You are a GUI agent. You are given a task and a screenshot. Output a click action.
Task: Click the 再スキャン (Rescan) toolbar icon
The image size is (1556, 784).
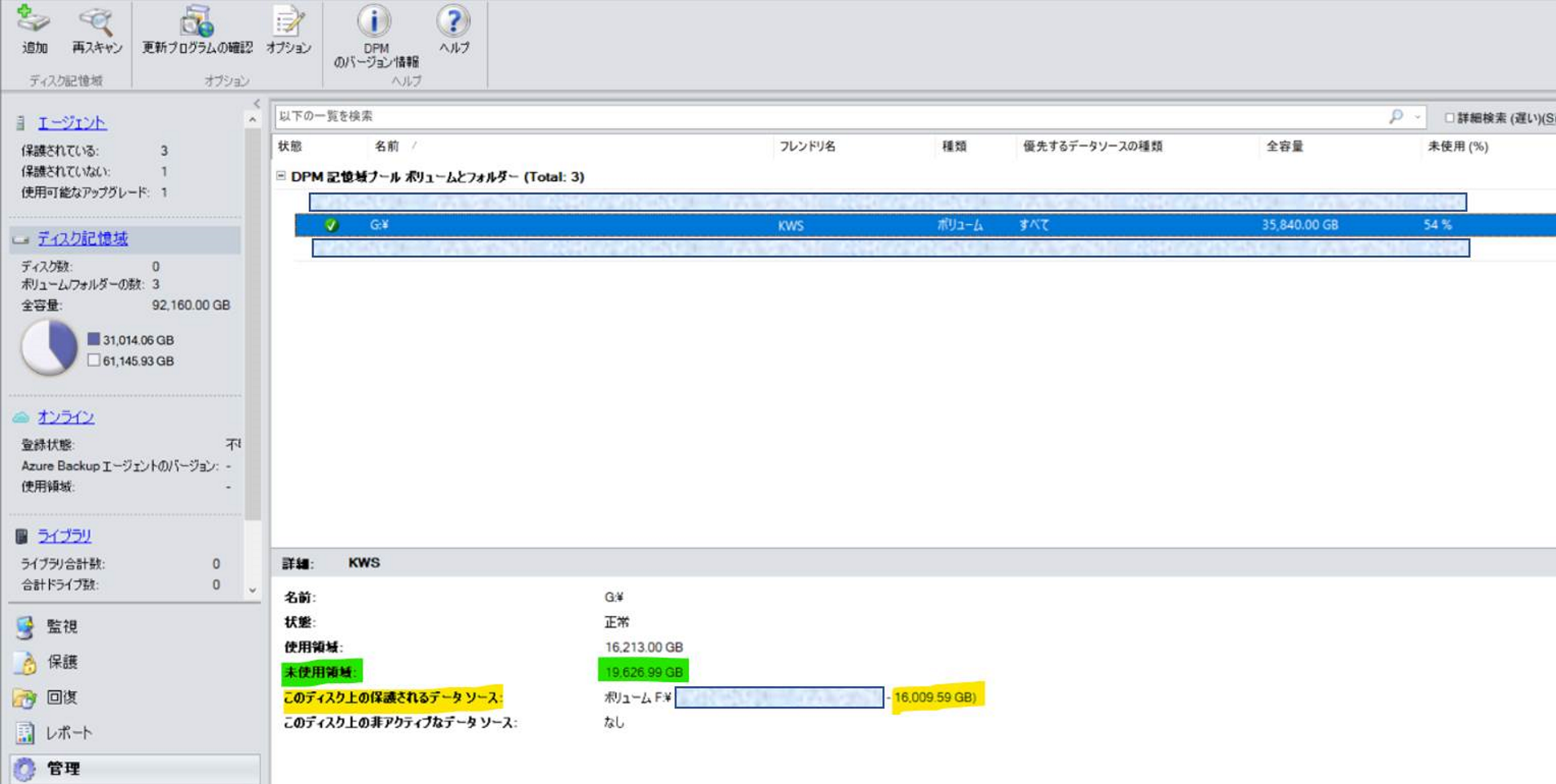tap(96, 21)
